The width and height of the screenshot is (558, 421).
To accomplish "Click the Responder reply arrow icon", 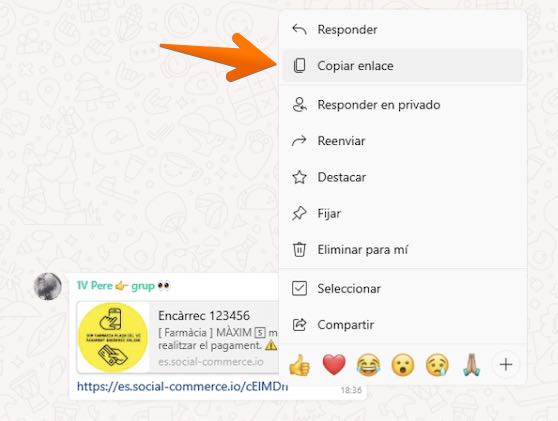I will [x=299, y=30].
